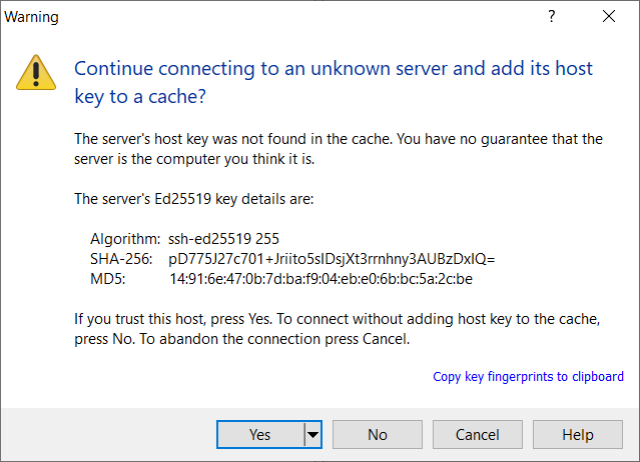Click the "MD5:" label
Viewport: 640px width, 462px height.
[107, 278]
